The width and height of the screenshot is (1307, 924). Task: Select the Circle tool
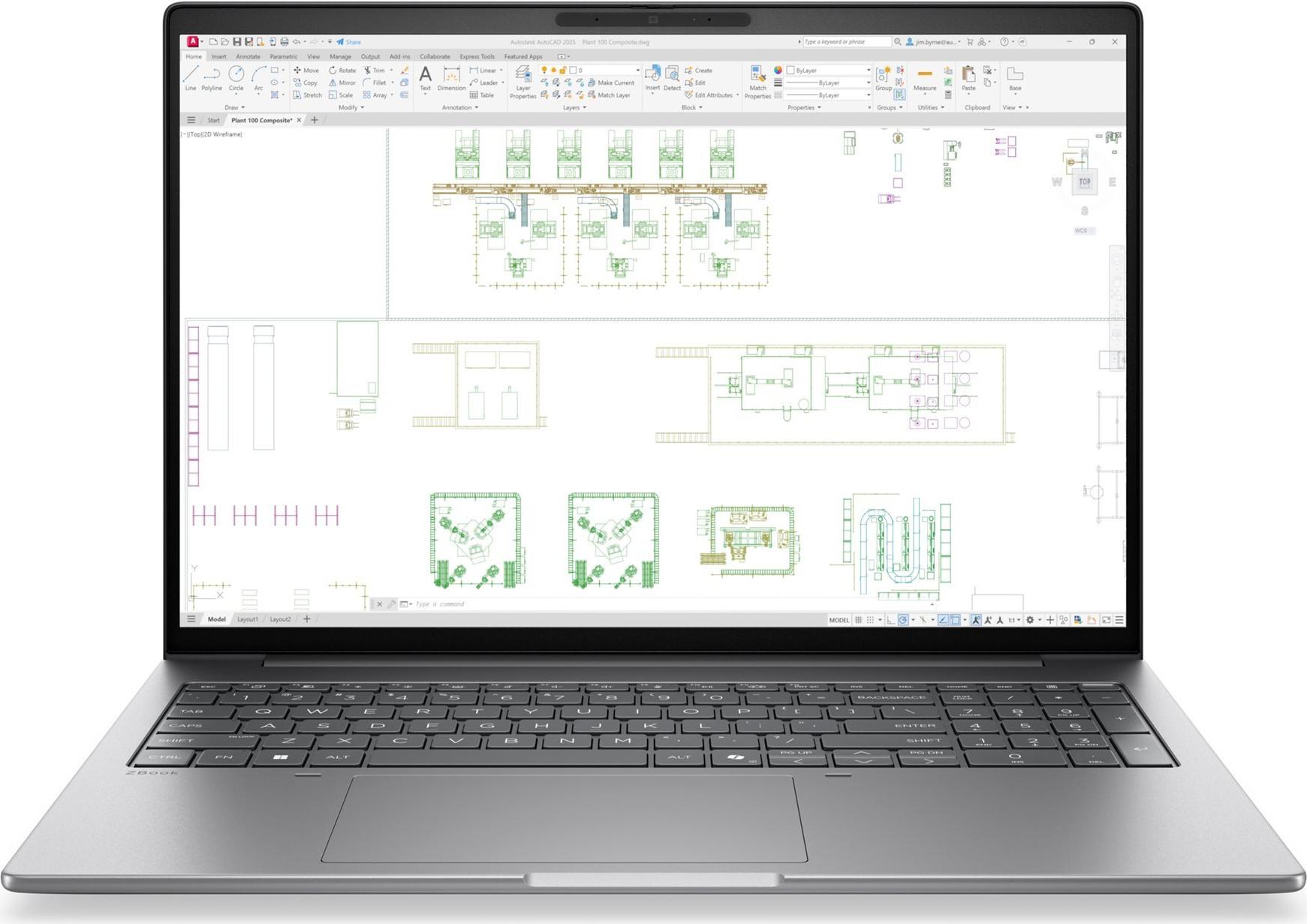click(236, 78)
